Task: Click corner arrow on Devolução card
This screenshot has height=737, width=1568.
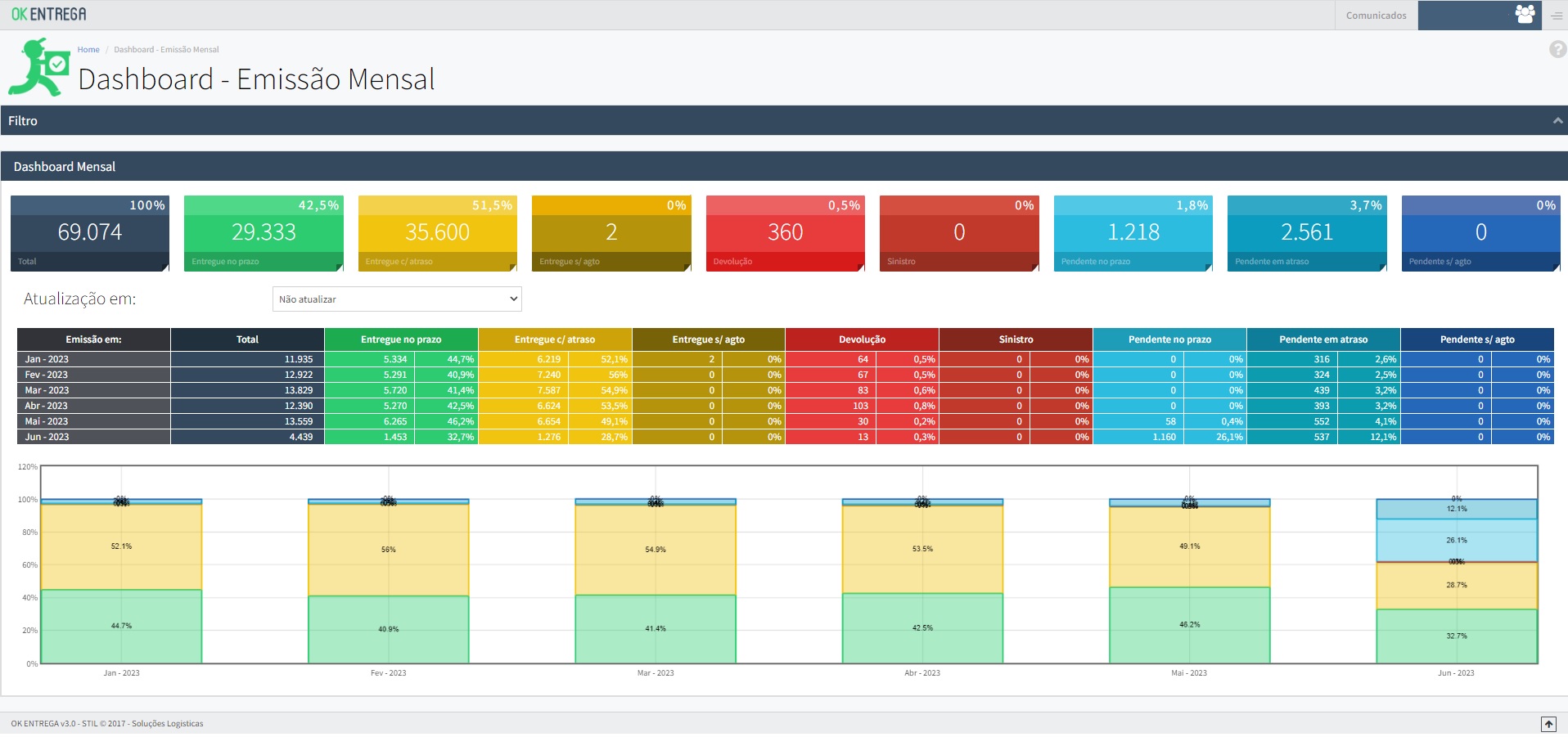Action: point(860,267)
